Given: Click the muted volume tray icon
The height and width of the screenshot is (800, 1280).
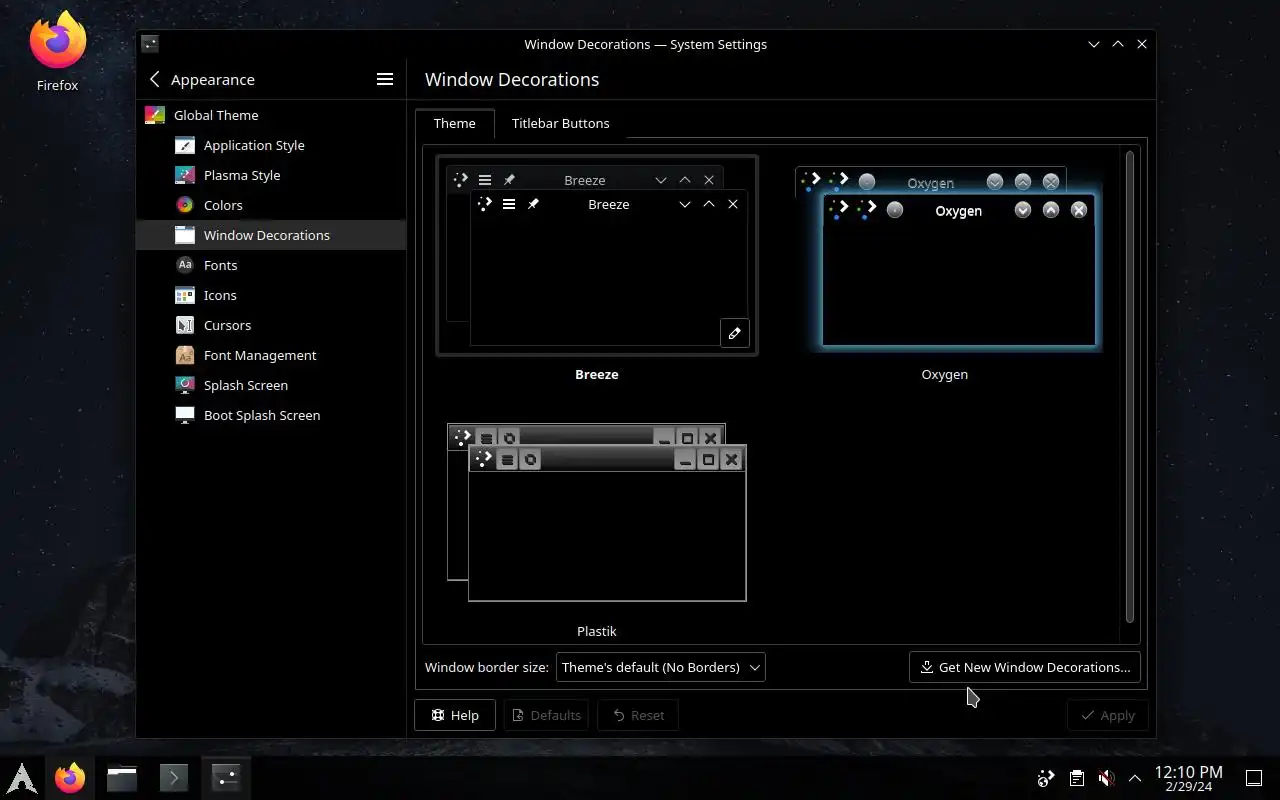Looking at the screenshot, I should coord(1106,778).
